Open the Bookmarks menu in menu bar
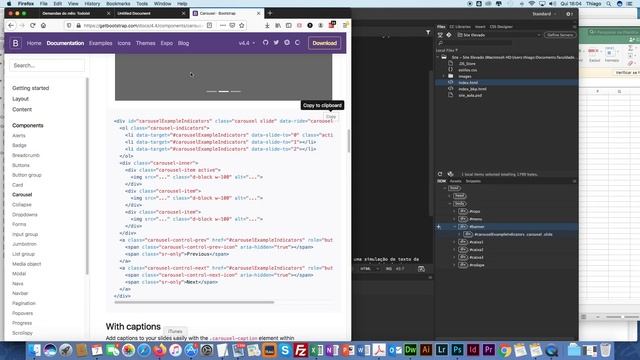This screenshot has height=360, width=640. [118, 4]
